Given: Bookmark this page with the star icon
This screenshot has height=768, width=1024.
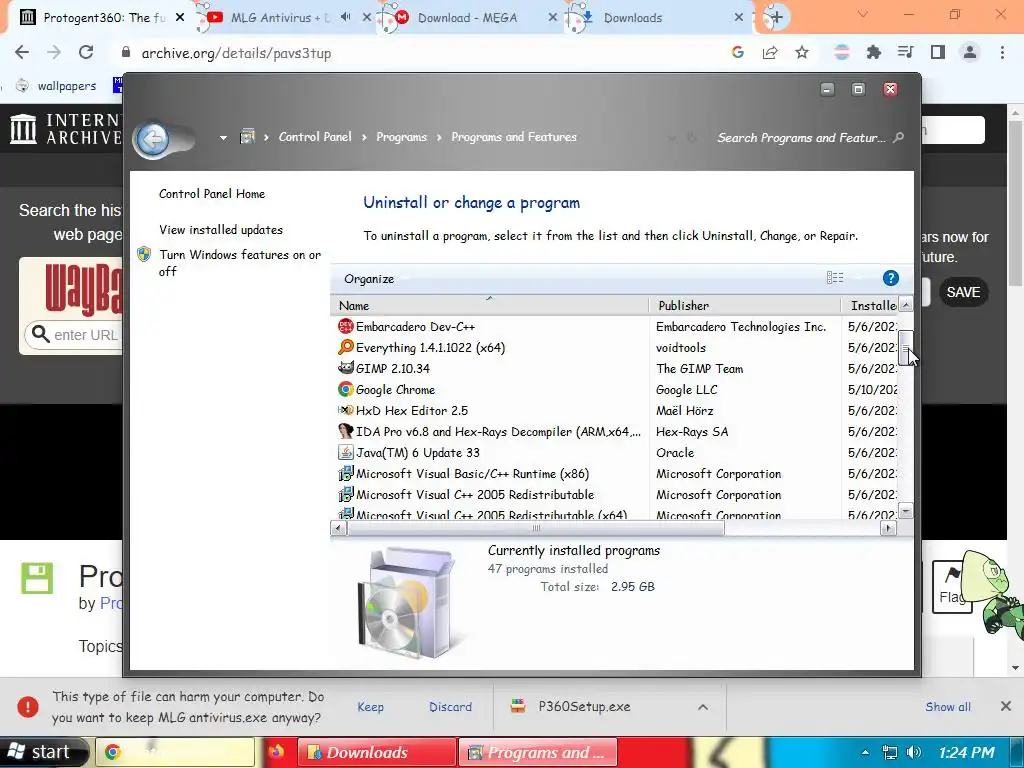Looking at the screenshot, I should 802,52.
